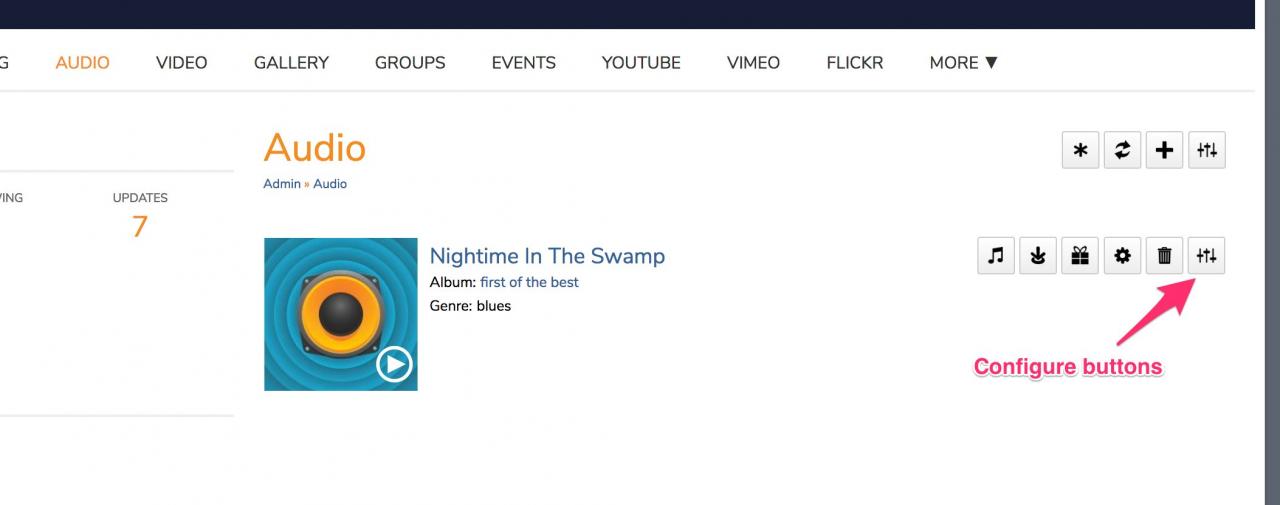Click the refresh arrows icon button
Screen dimensions: 1280x505
pyautogui.click(x=1122, y=150)
